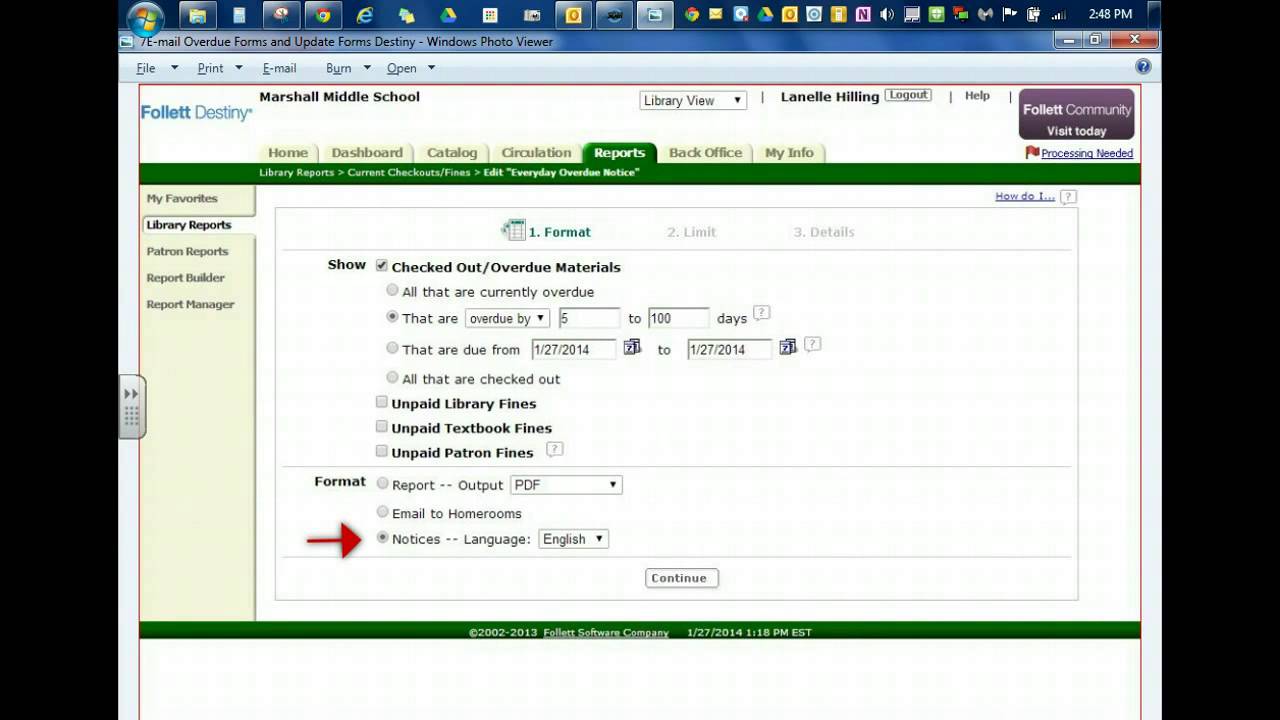This screenshot has height=720, width=1280.
Task: Open calendar picker for due-to date
Action: [788, 347]
